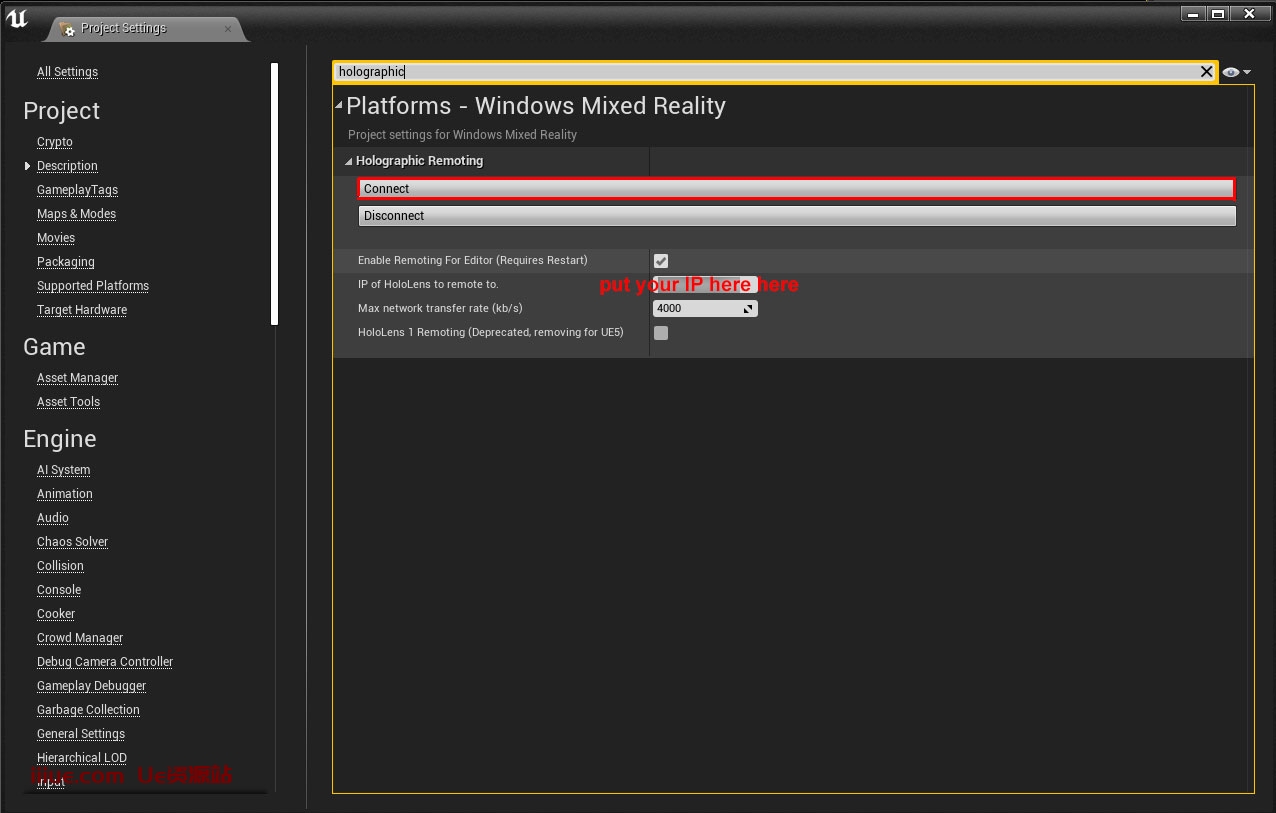Open the Packaging settings
This screenshot has height=813, width=1276.
tap(66, 262)
